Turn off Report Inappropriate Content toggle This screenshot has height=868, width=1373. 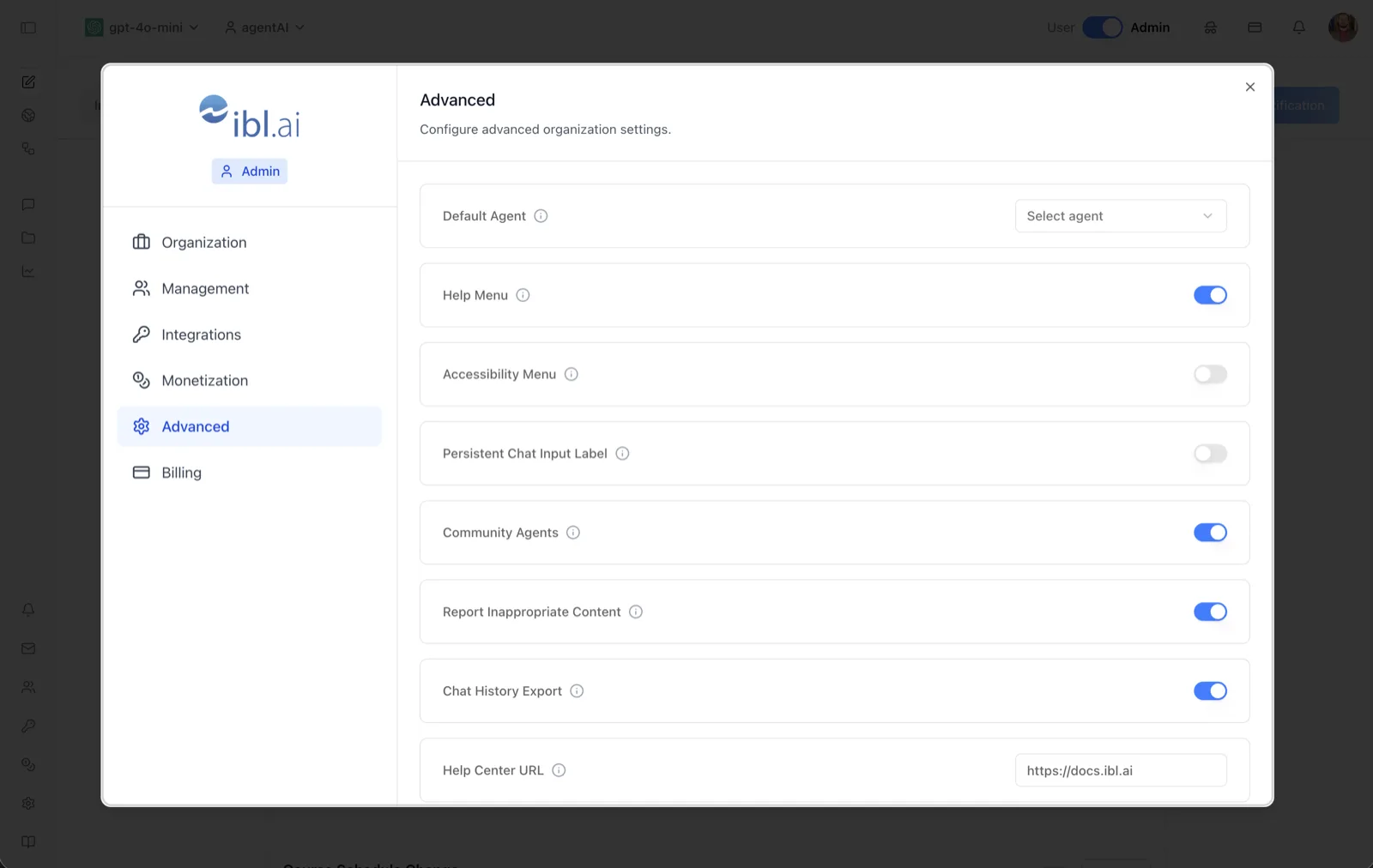pos(1210,612)
